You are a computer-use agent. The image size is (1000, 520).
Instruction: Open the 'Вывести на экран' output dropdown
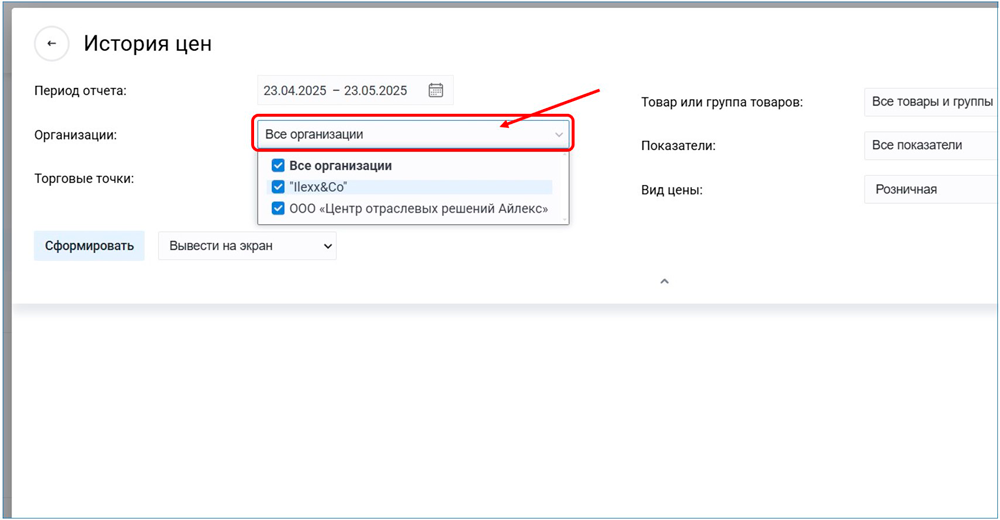pyautogui.click(x=247, y=246)
